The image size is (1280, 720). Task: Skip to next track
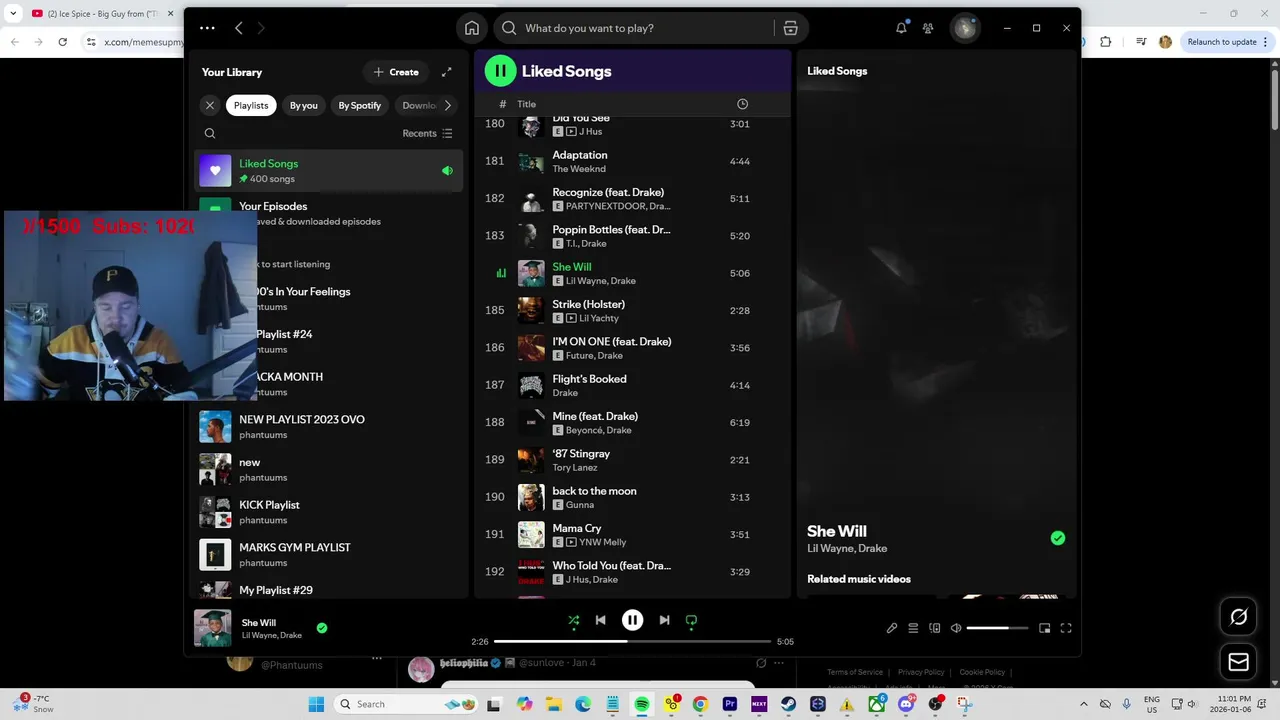[664, 620]
